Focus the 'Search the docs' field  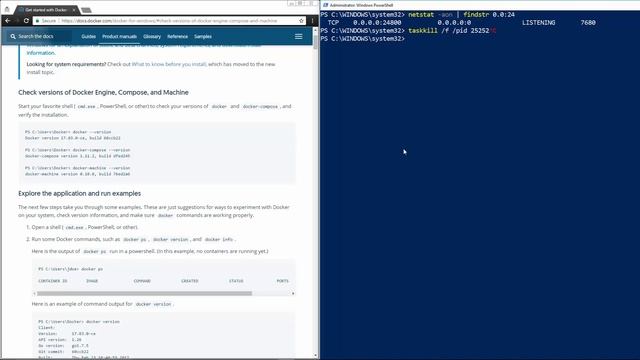40,36
